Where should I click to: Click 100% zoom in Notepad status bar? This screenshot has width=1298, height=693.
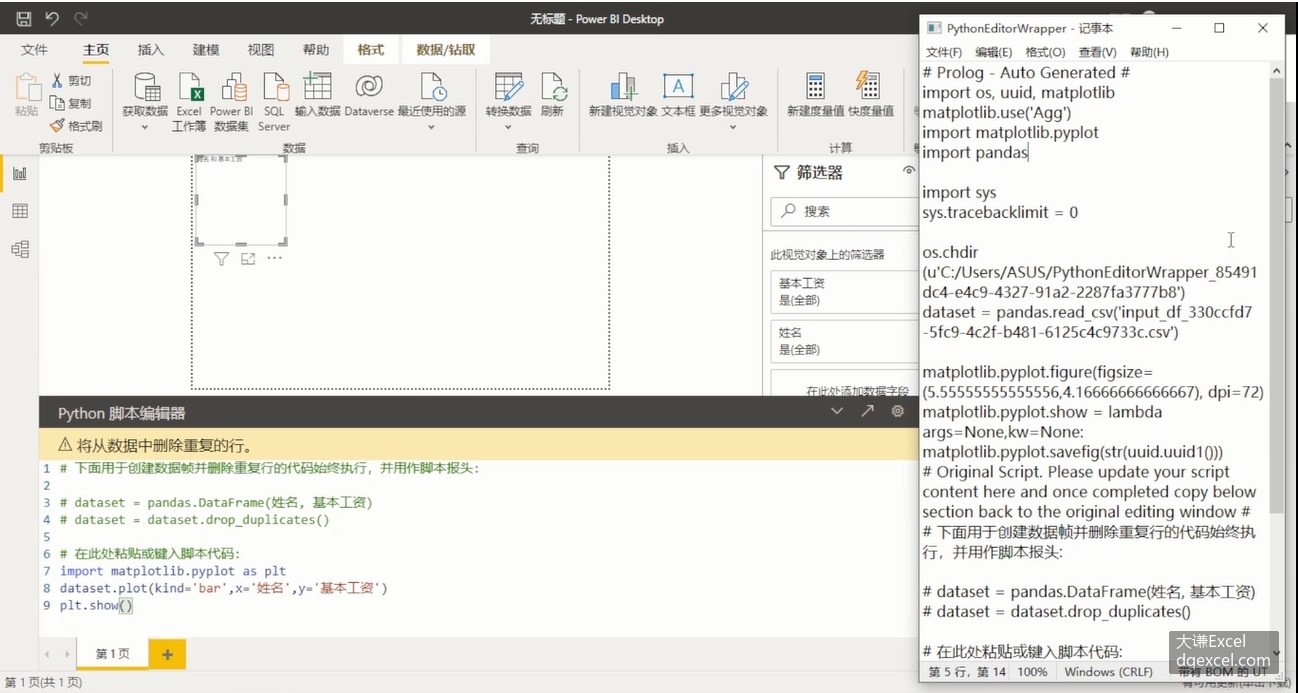(x=1032, y=672)
